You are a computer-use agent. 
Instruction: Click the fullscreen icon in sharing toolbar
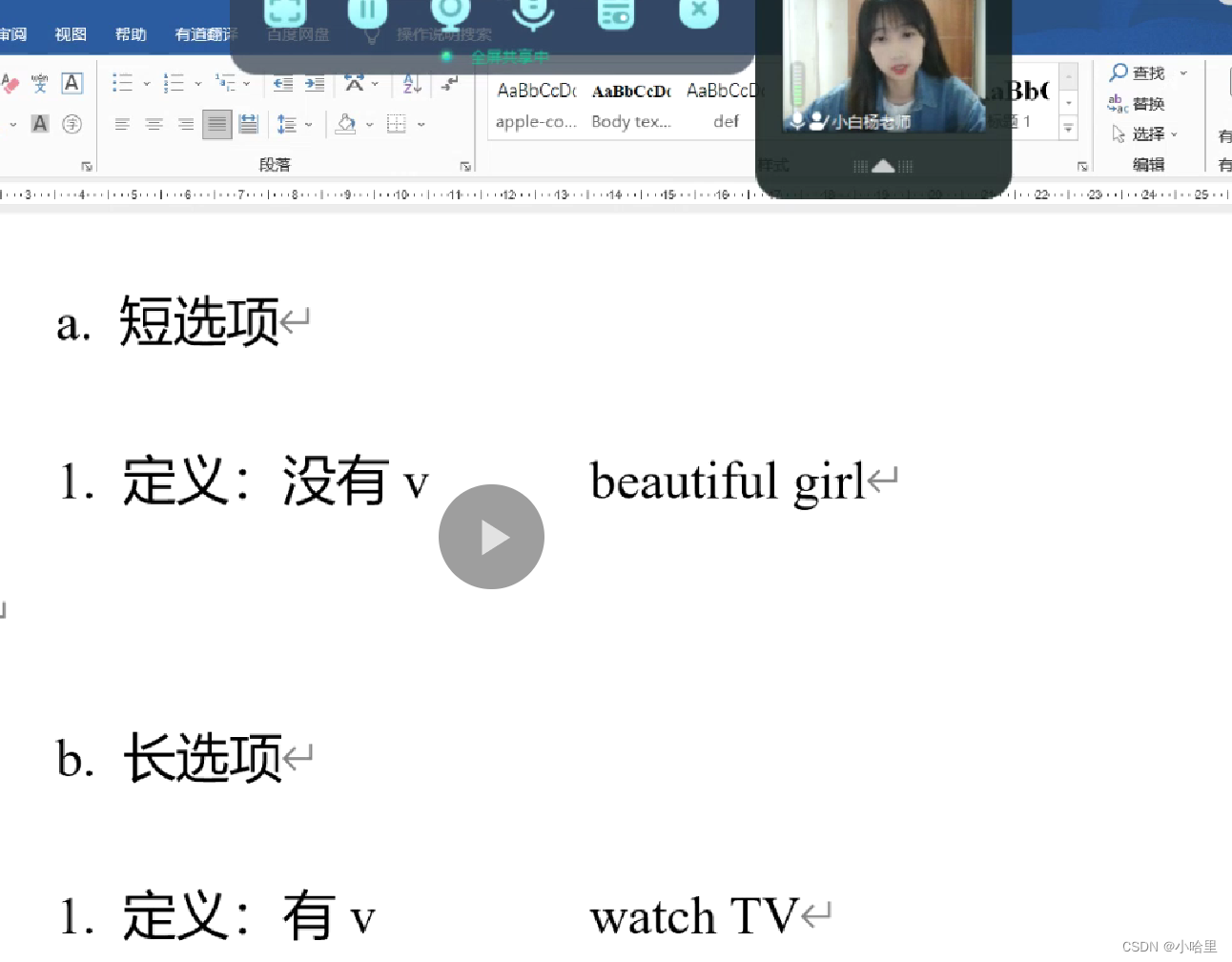(x=285, y=11)
